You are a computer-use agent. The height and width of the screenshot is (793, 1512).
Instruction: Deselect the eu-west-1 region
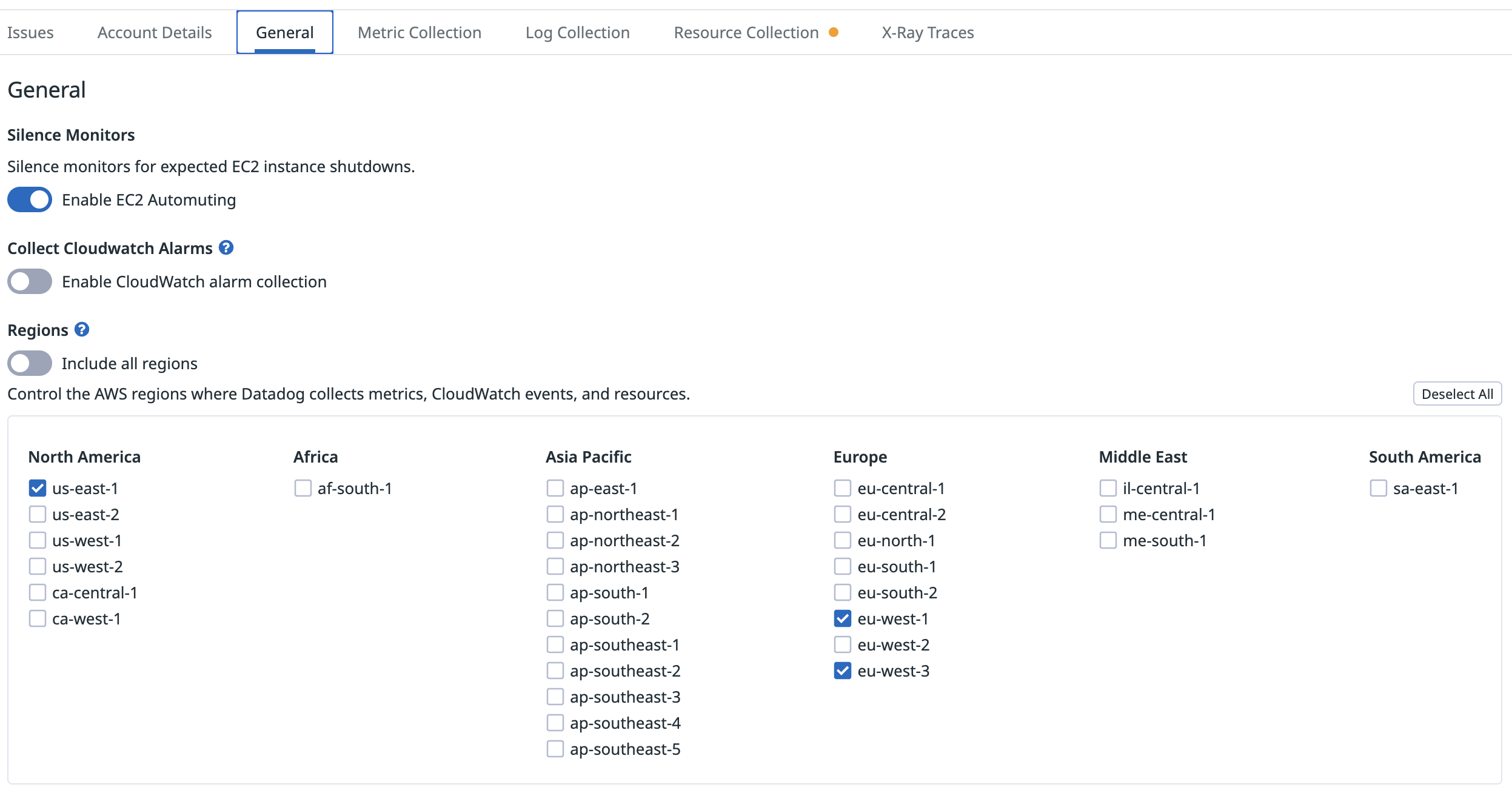(843, 618)
